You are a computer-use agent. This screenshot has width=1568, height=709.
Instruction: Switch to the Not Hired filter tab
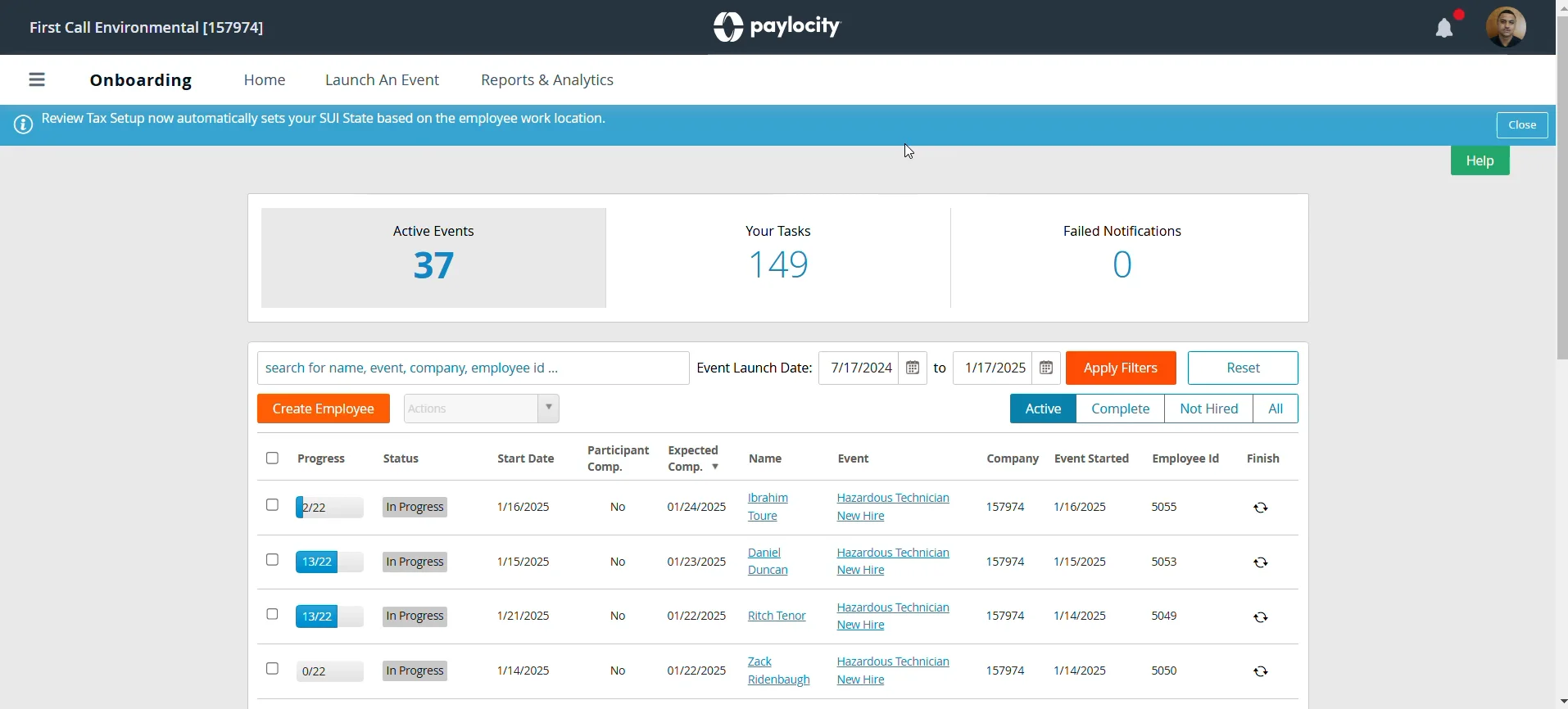tap(1209, 409)
